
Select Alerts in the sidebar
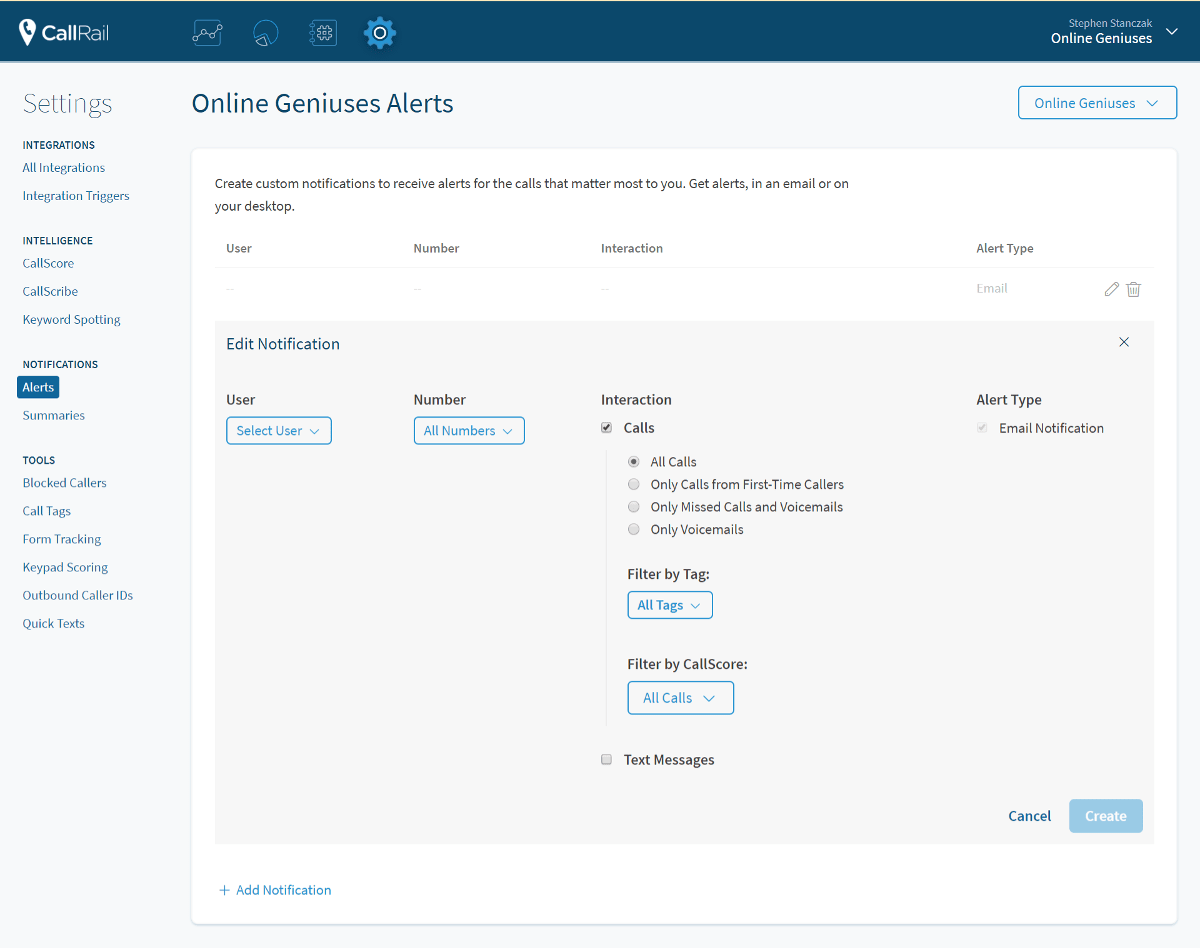pos(38,387)
